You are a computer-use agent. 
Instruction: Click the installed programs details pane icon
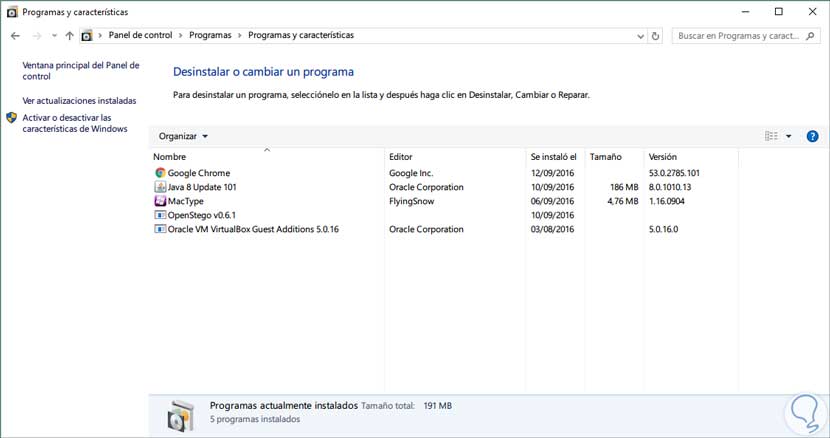(181, 416)
